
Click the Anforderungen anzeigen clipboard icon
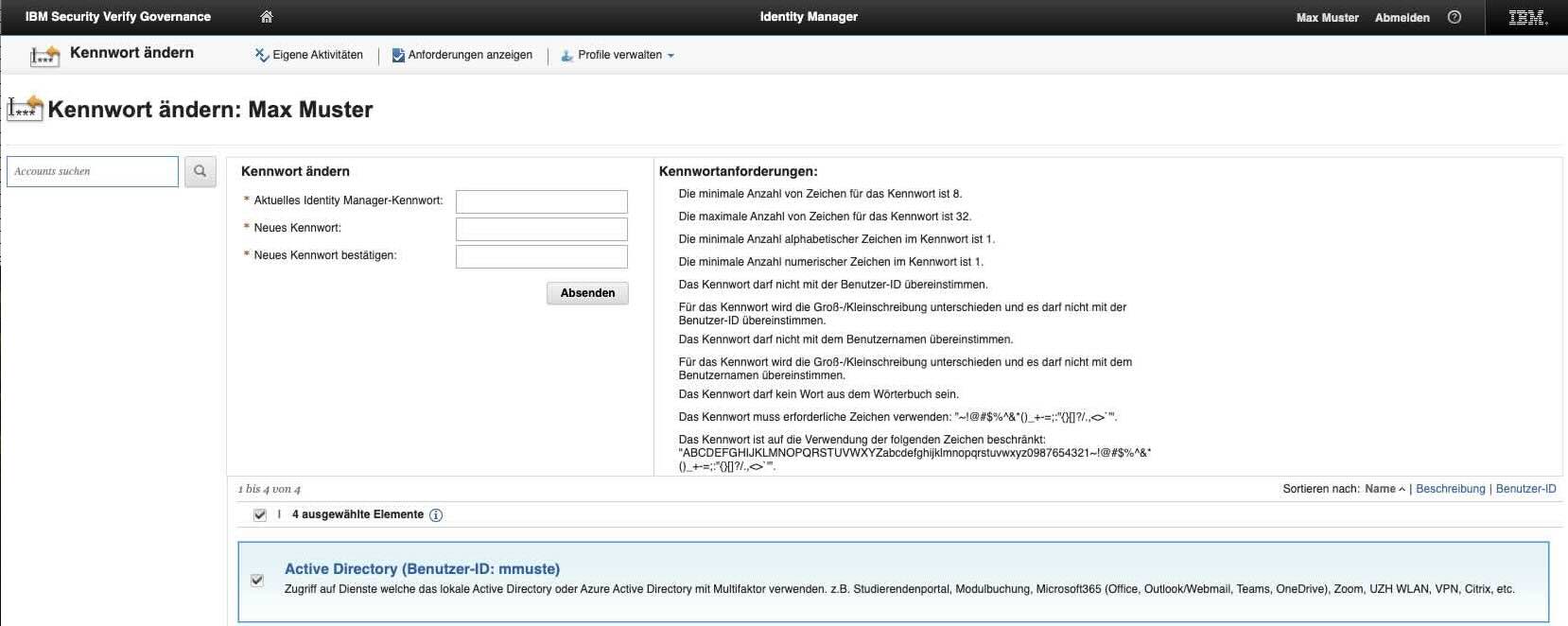pyautogui.click(x=398, y=55)
